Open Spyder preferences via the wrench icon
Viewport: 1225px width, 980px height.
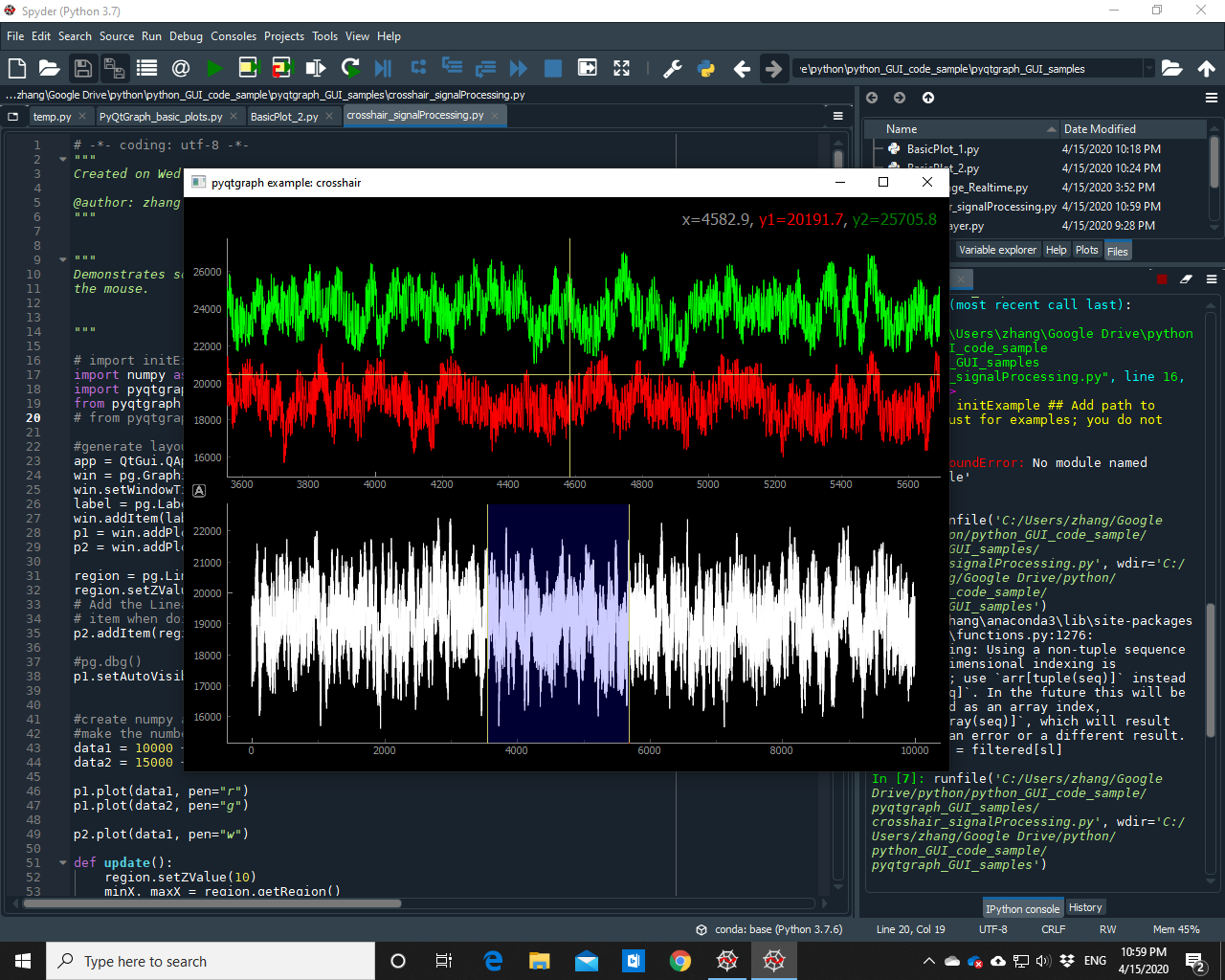click(x=673, y=68)
